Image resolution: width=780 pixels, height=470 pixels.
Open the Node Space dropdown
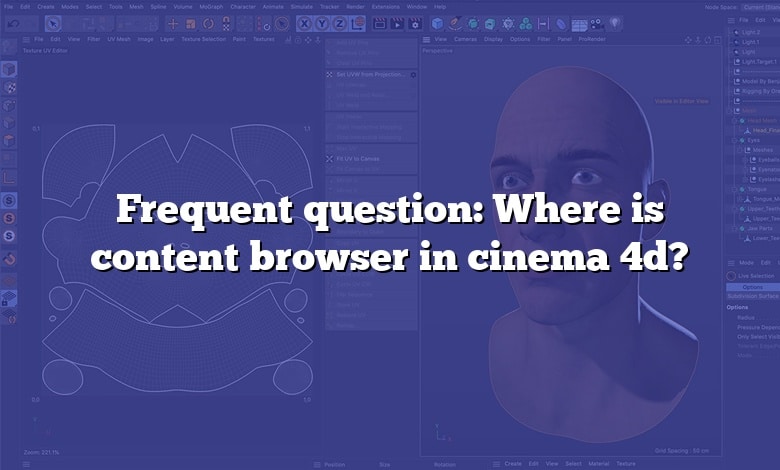761,7
